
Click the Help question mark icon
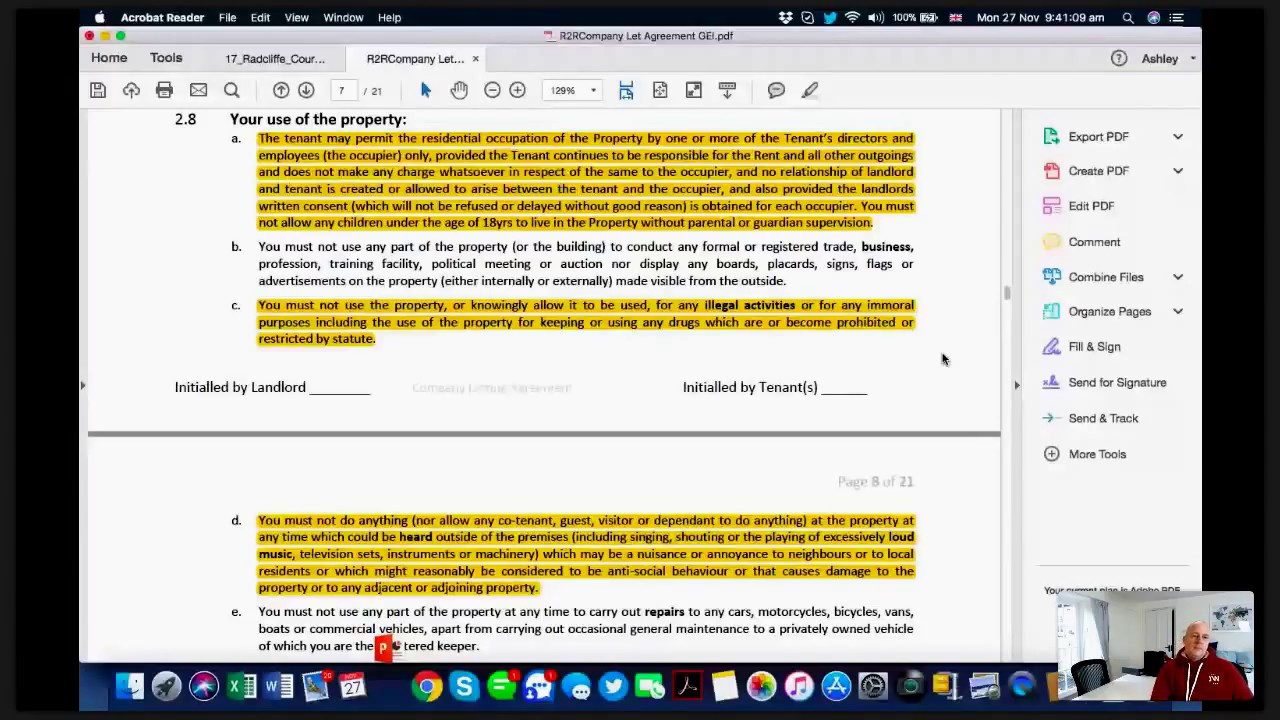point(1119,59)
